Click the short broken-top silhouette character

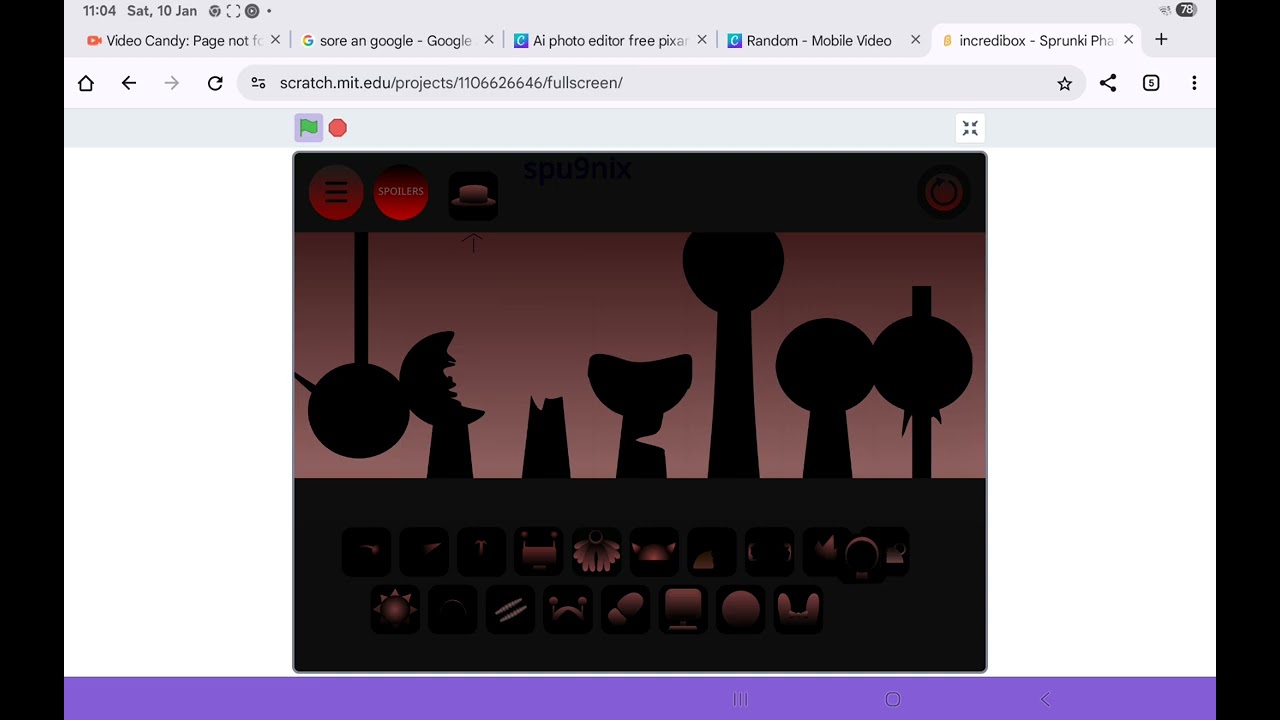(546, 438)
